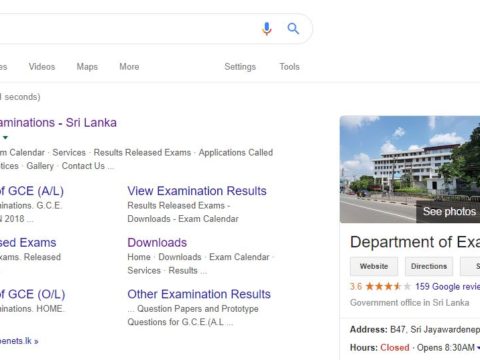Image resolution: width=480 pixels, height=360 pixels.
Task: Click the blue magnifier search icon
Action: 293,29
